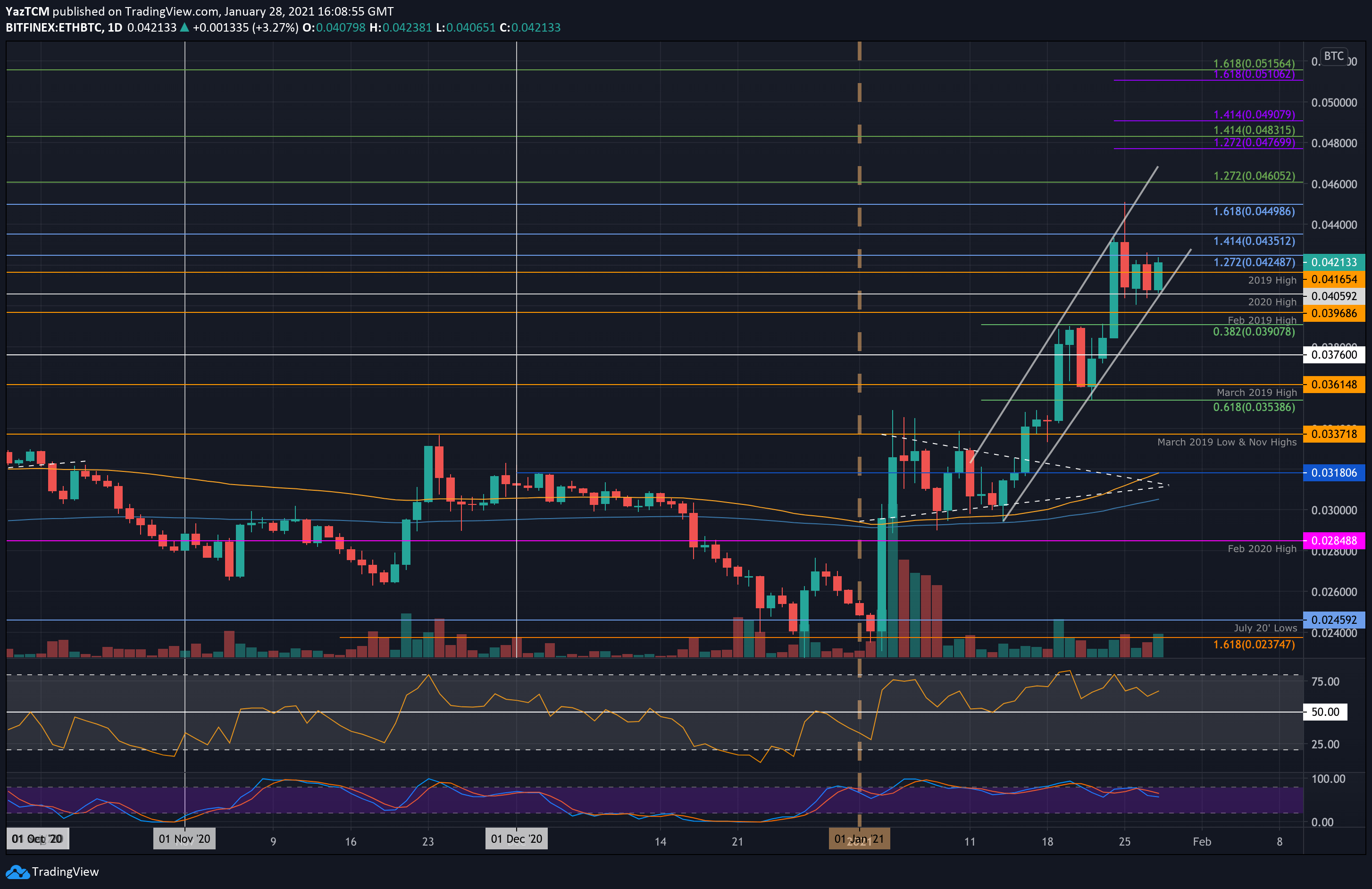Click the '23' date tick on time axis
1372x889 pixels.
pos(428,842)
